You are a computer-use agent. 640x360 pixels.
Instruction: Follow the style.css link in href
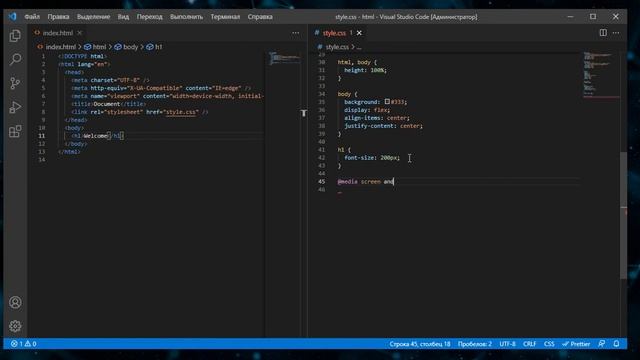coord(180,112)
